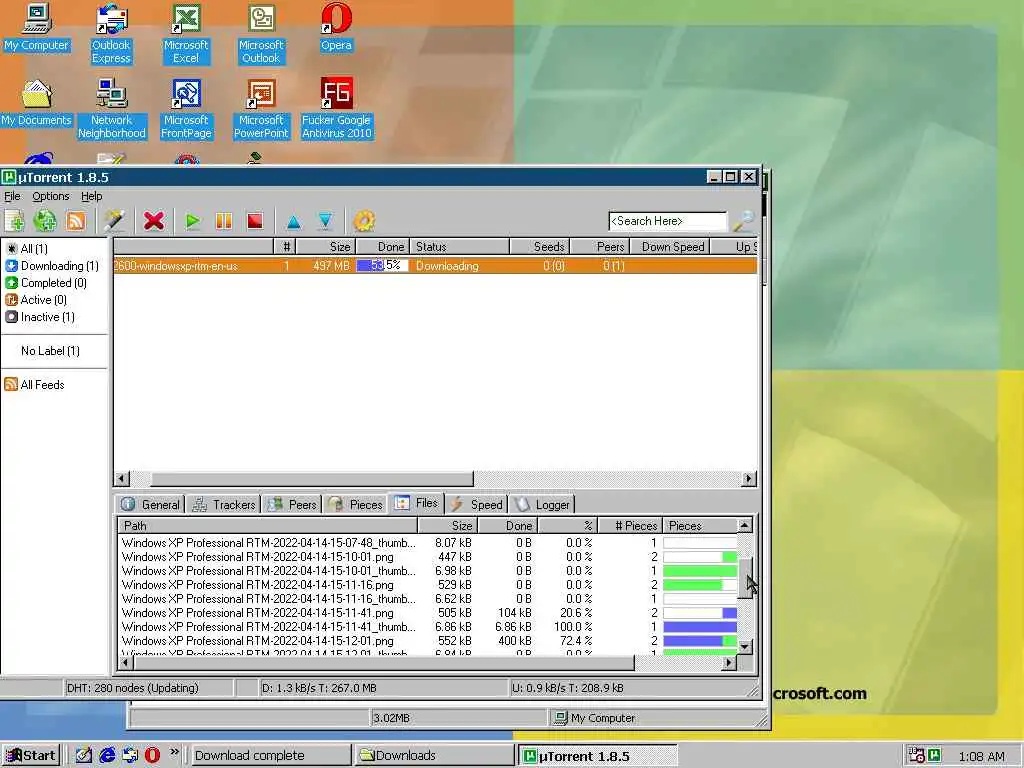Sort torrents by Done column
This screenshot has width=1024, height=768.
point(382,247)
